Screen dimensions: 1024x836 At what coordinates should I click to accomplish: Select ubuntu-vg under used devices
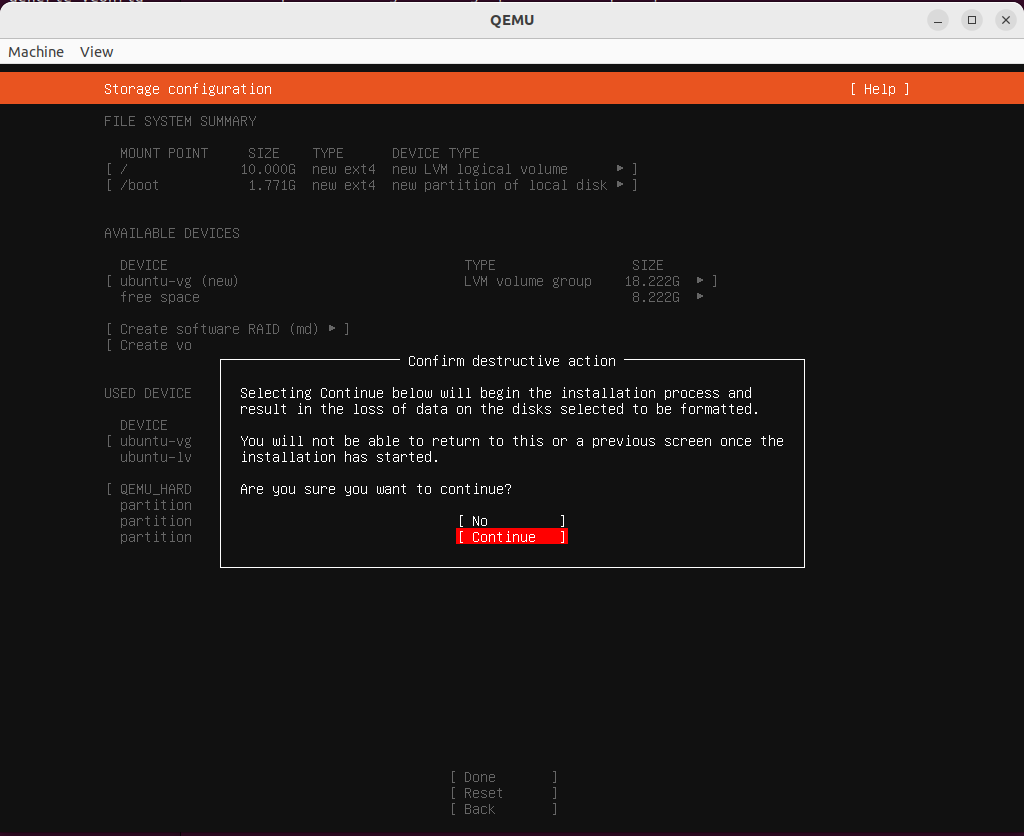point(155,441)
